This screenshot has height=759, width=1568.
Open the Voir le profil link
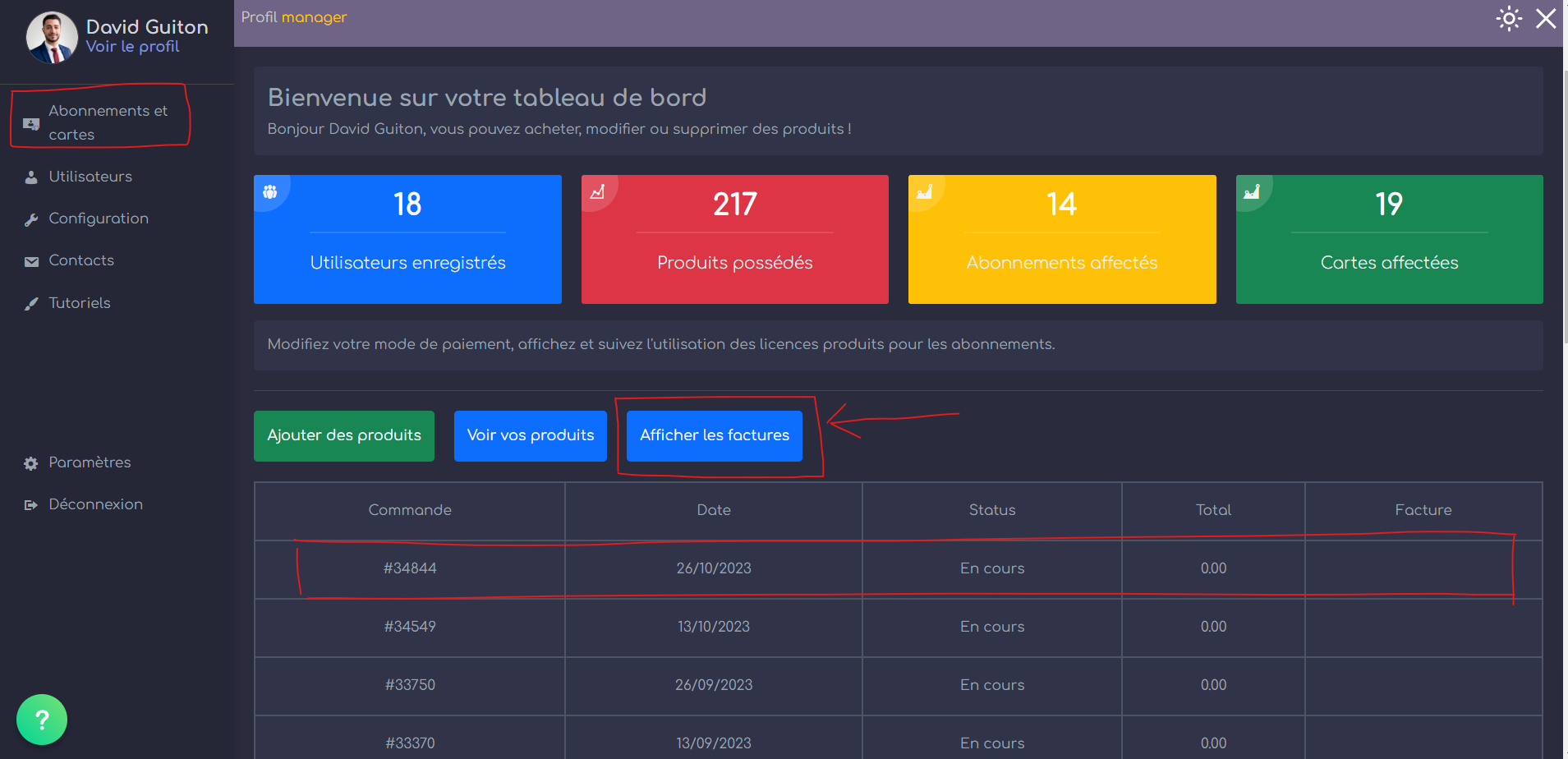pos(132,47)
